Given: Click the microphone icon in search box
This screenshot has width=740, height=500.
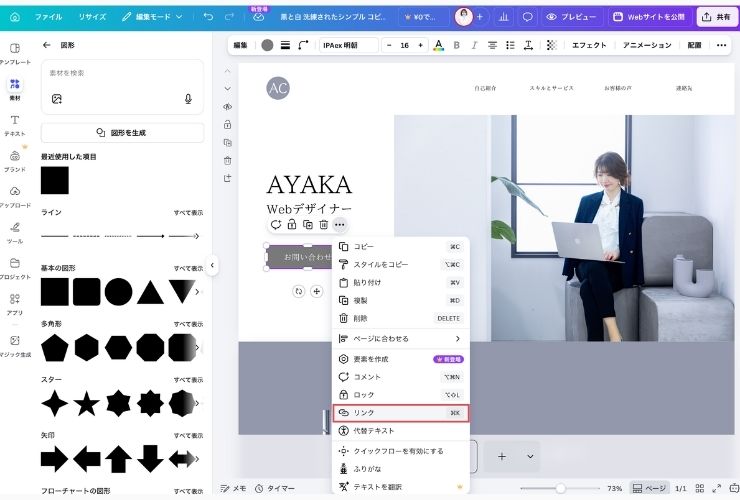Looking at the screenshot, I should coord(188,99).
